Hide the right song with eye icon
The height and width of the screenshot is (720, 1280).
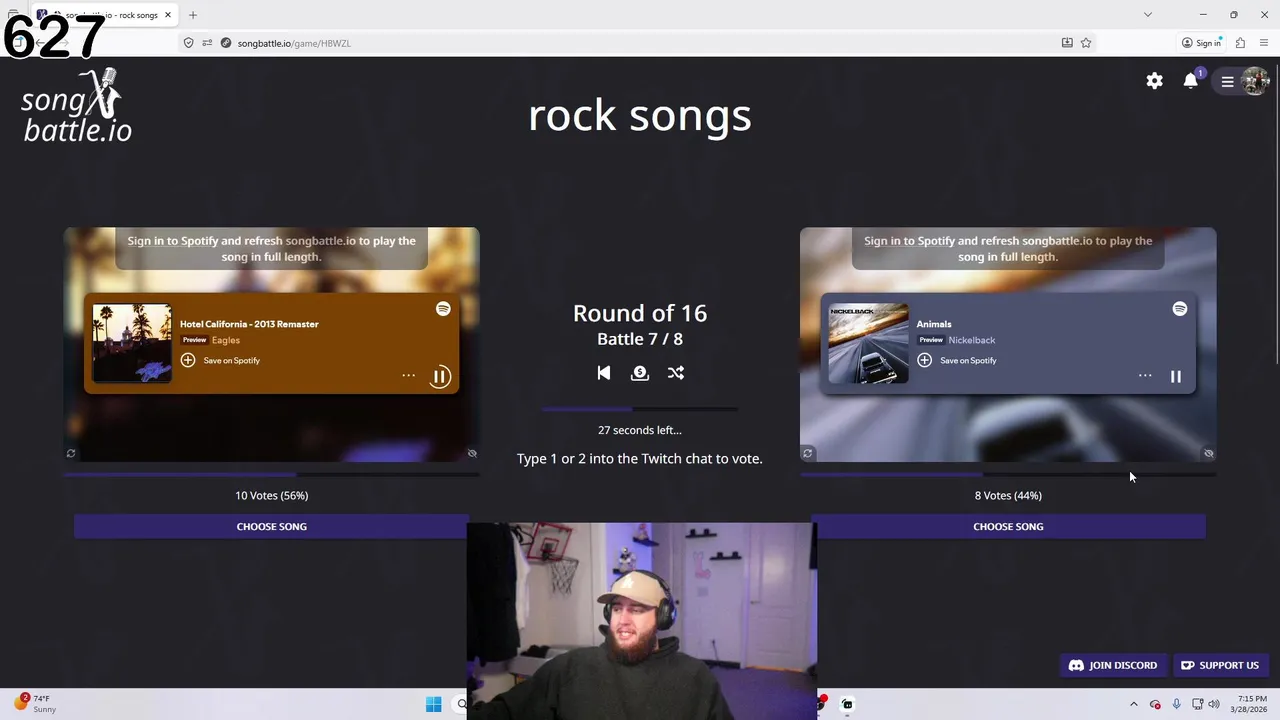tap(1209, 453)
